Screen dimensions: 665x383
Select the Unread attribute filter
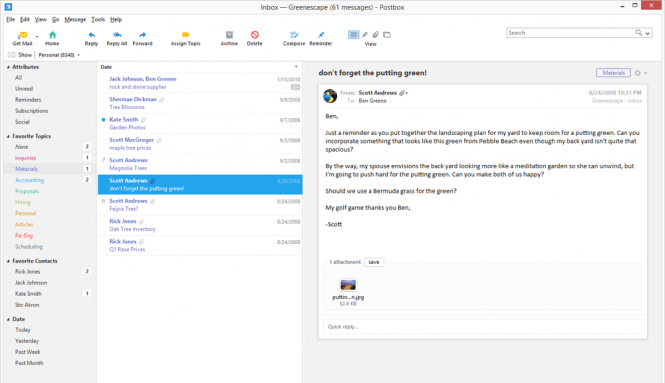[24, 89]
